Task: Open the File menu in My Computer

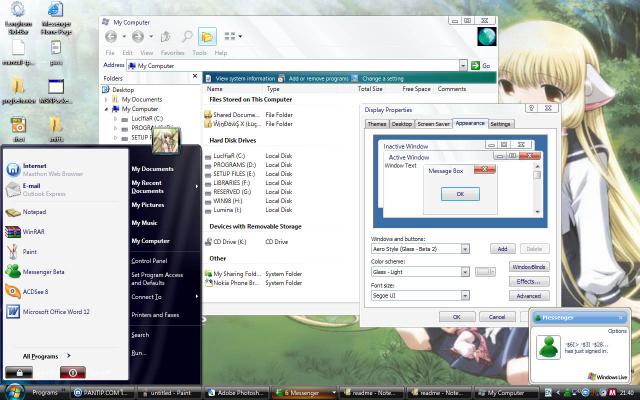Action: (x=110, y=53)
